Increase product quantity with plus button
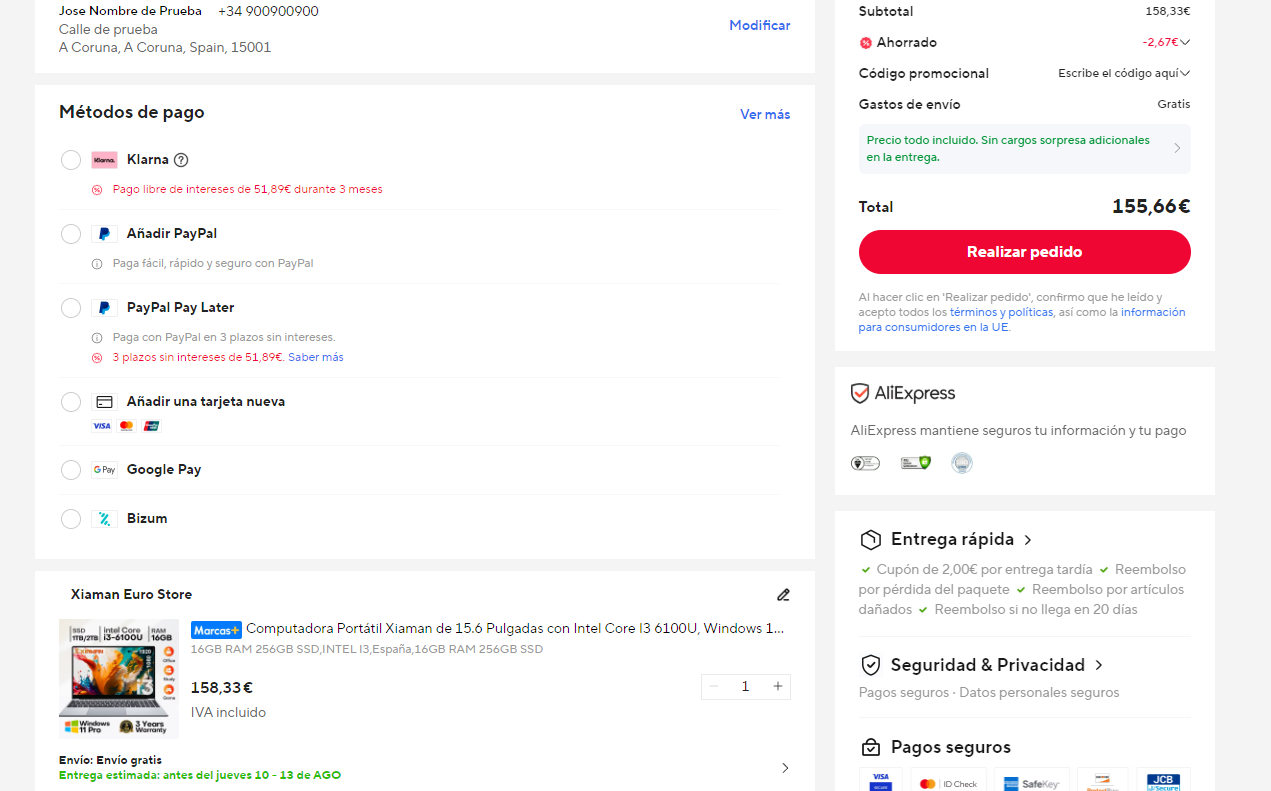 pyautogui.click(x=778, y=686)
